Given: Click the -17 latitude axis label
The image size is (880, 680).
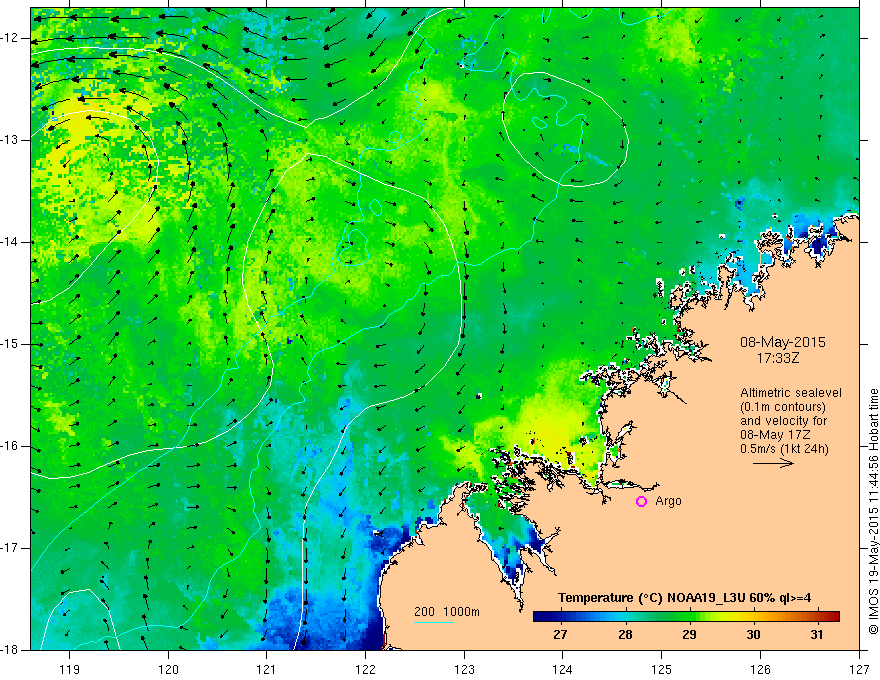Looking at the screenshot, I should [10, 548].
